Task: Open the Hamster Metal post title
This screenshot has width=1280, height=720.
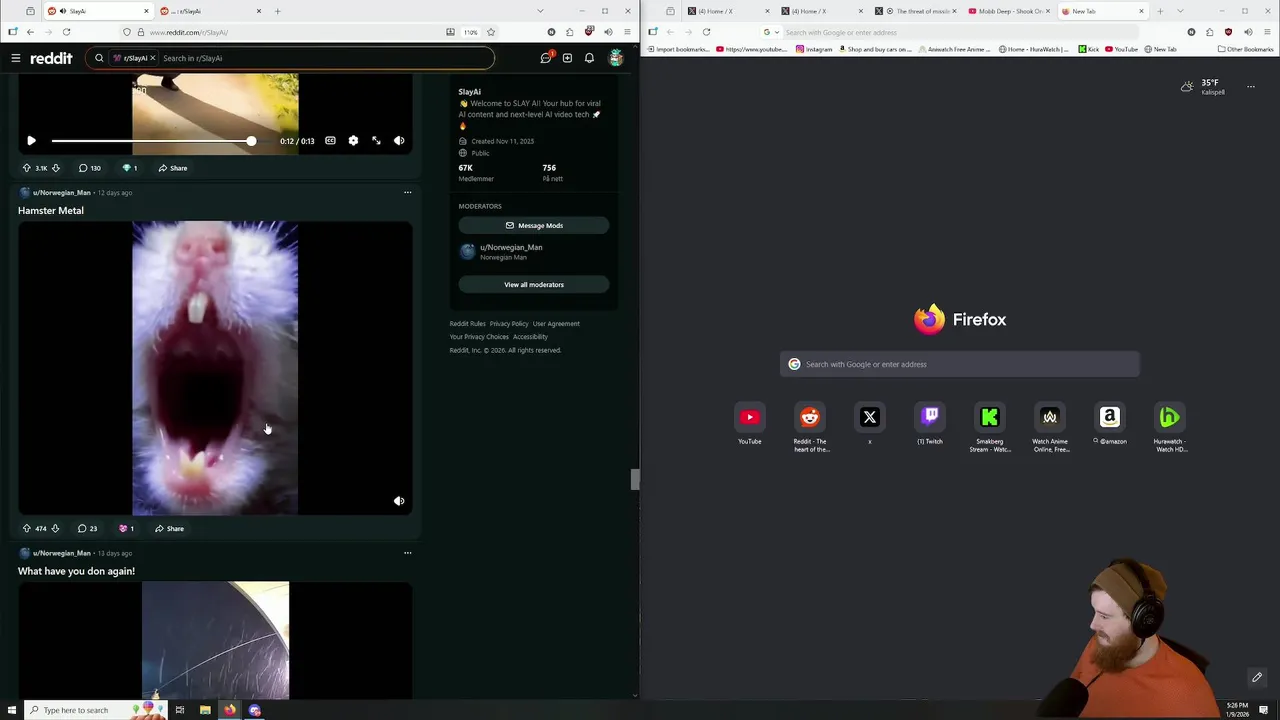Action: [51, 211]
